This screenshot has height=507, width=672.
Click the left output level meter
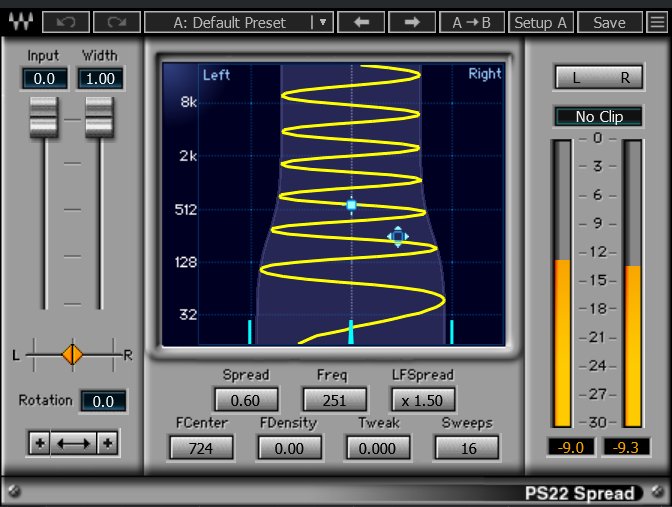[562, 283]
